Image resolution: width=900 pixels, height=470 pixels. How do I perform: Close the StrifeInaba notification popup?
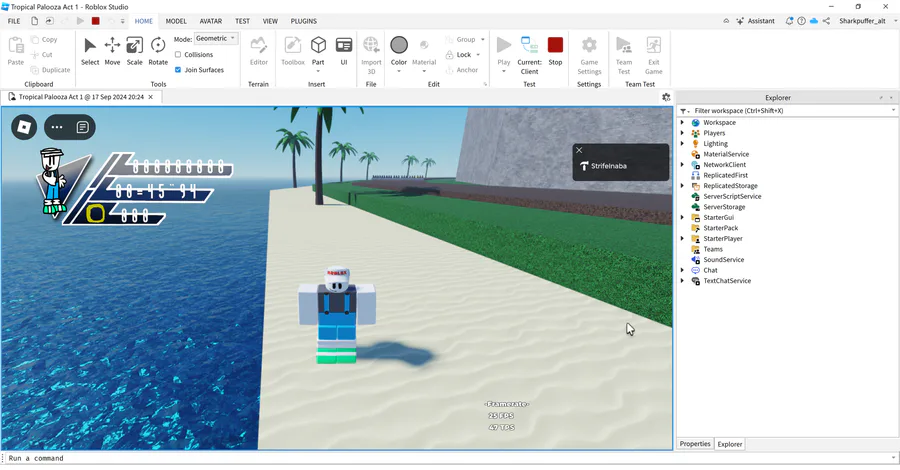pos(579,150)
